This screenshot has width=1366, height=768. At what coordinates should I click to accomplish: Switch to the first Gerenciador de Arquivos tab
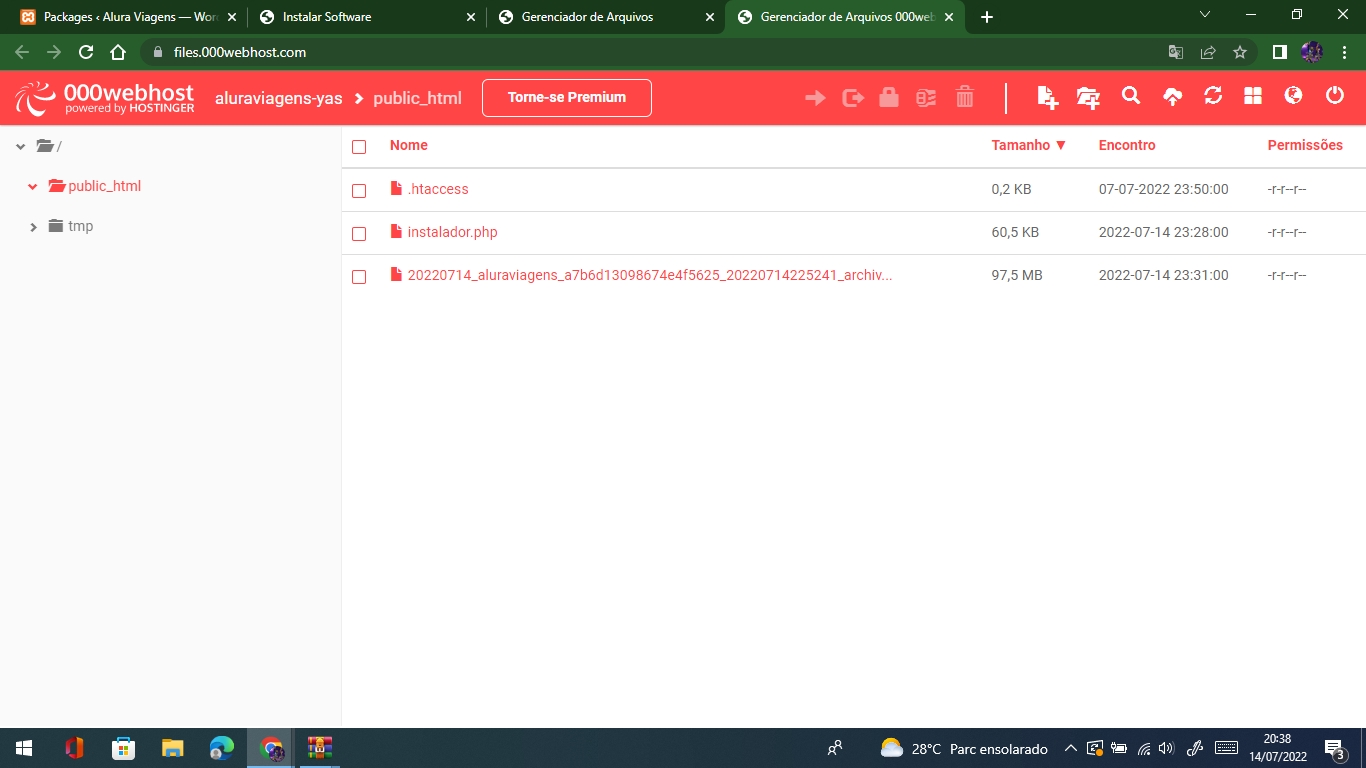click(x=607, y=17)
